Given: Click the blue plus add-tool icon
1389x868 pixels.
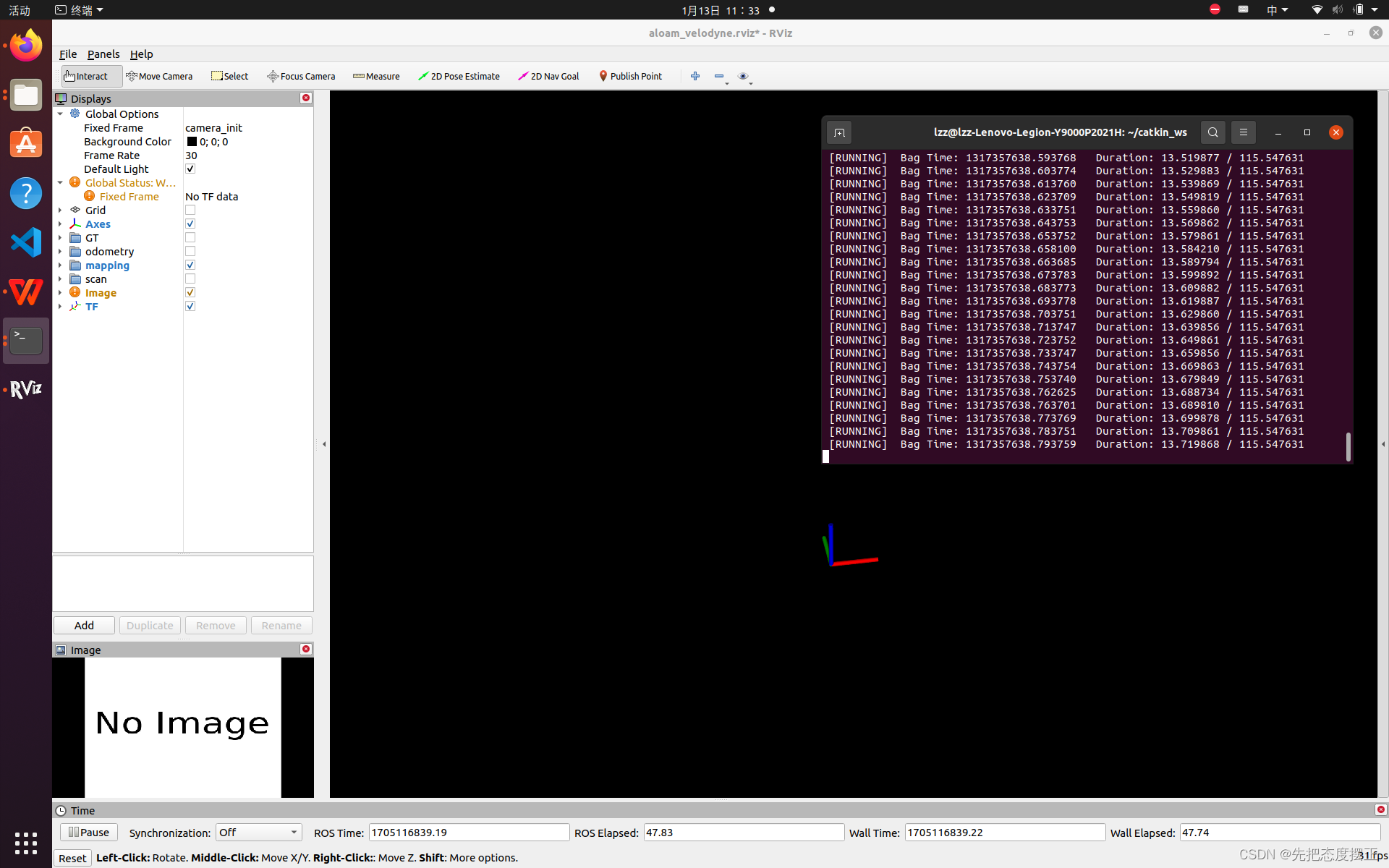Looking at the screenshot, I should click(695, 76).
